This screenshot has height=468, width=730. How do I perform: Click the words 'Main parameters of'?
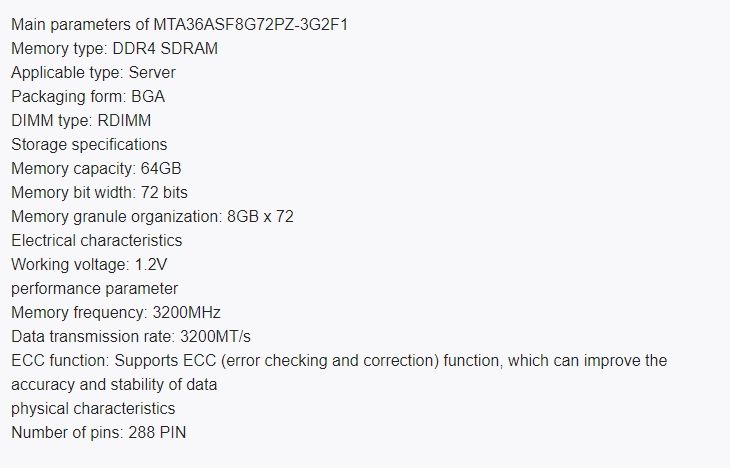pos(77,23)
